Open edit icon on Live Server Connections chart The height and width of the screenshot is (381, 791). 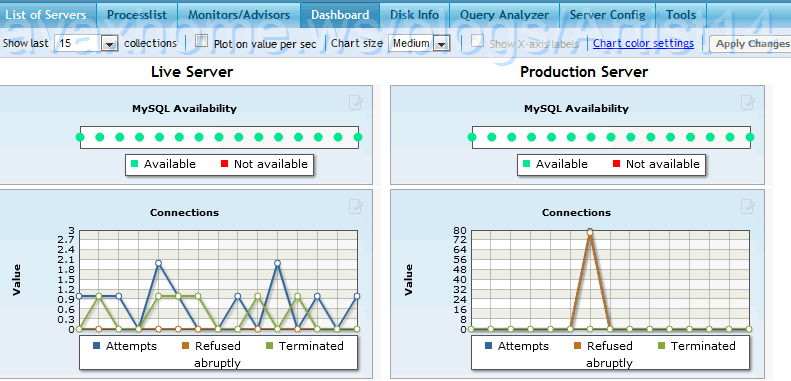(x=356, y=206)
